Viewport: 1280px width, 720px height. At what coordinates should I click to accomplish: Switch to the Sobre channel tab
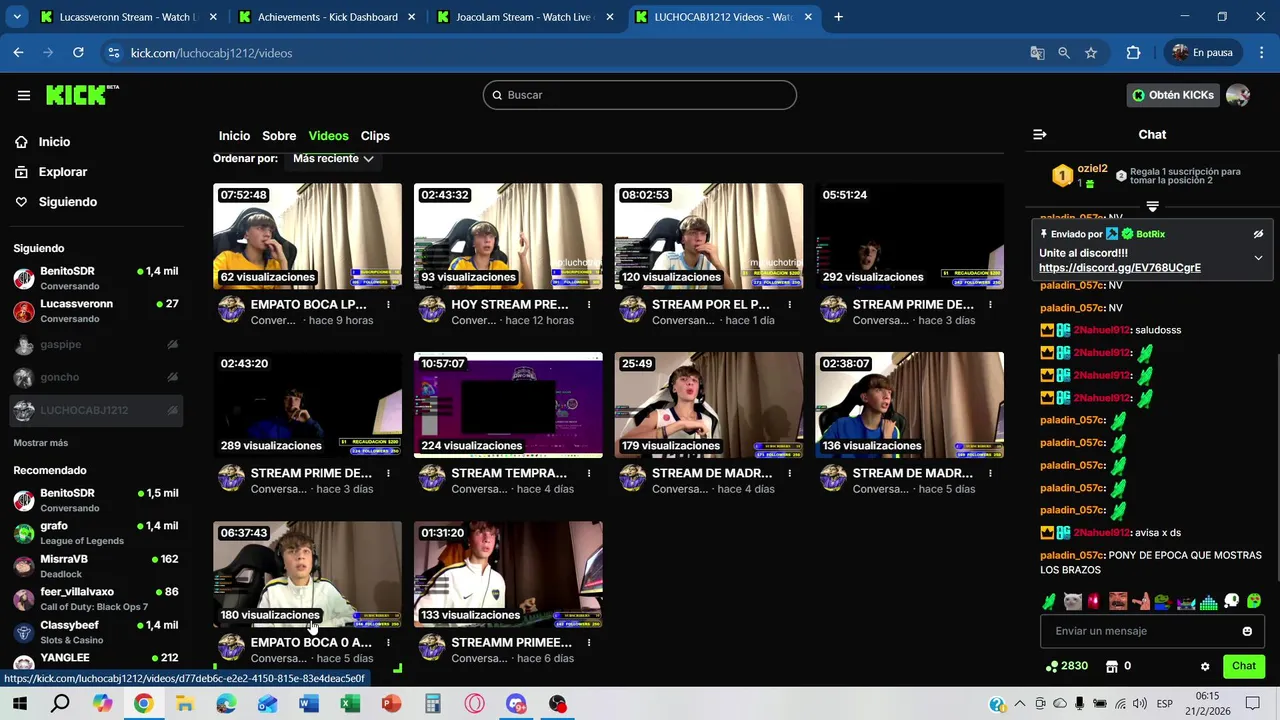pyautogui.click(x=279, y=136)
